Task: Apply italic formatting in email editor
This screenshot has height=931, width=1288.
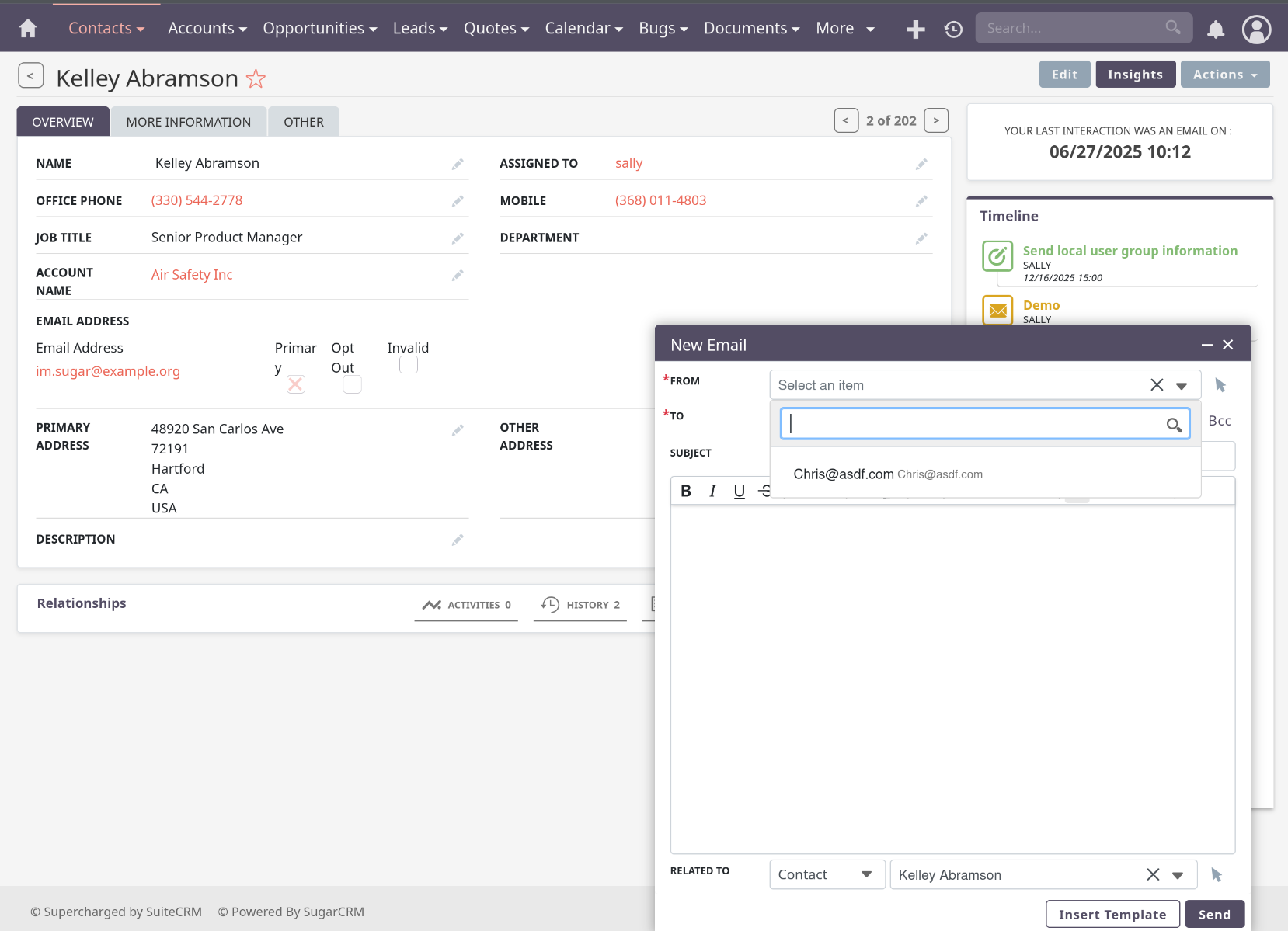Action: point(712,491)
